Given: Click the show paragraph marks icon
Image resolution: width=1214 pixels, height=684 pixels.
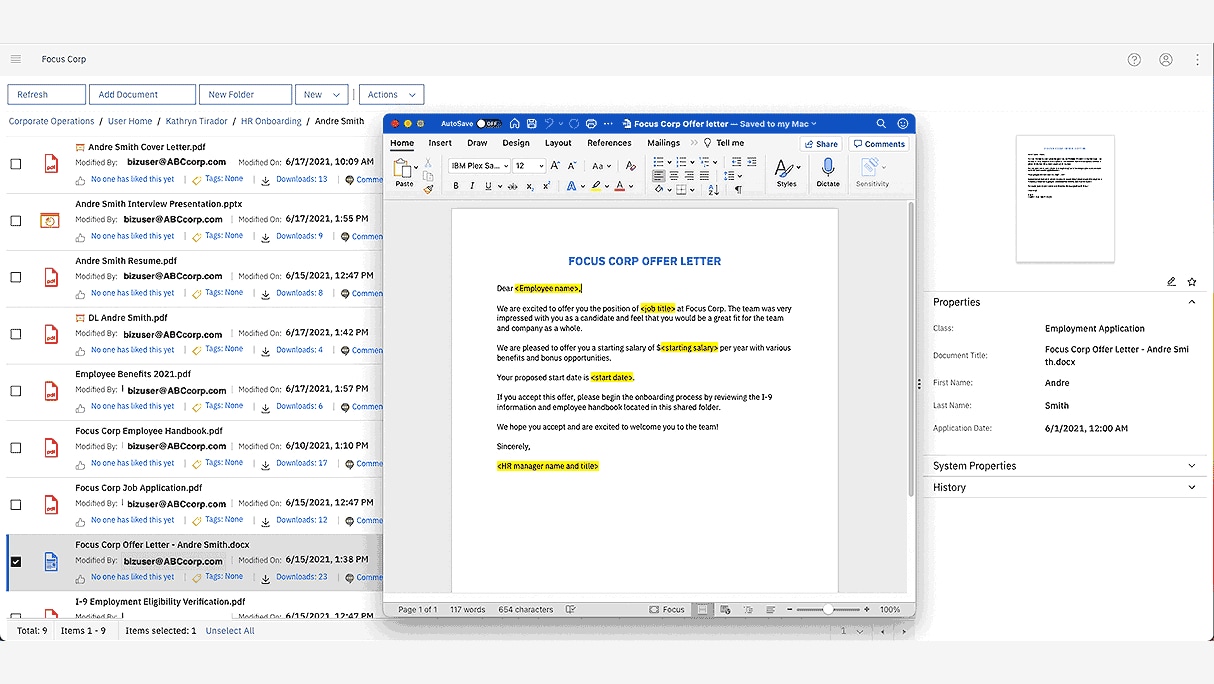Looking at the screenshot, I should pyautogui.click(x=738, y=189).
